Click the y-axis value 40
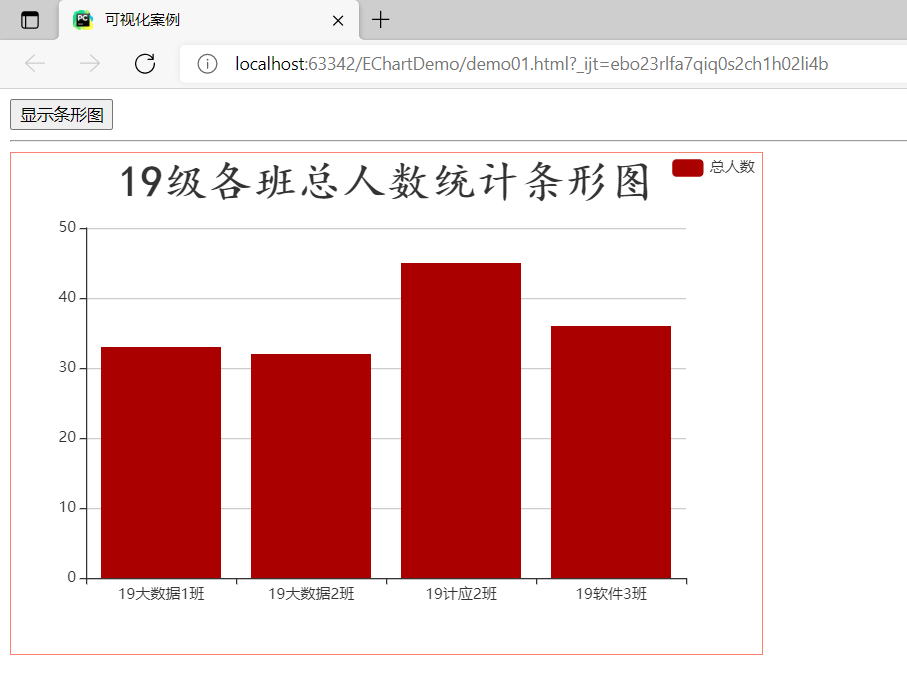 click(67, 297)
